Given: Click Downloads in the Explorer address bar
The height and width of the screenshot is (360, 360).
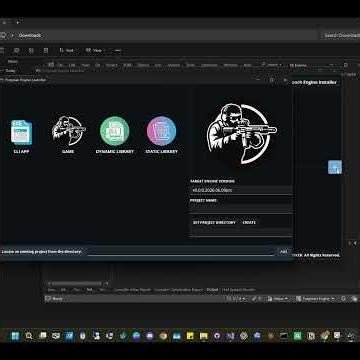Looking at the screenshot, I should [x=30, y=35].
